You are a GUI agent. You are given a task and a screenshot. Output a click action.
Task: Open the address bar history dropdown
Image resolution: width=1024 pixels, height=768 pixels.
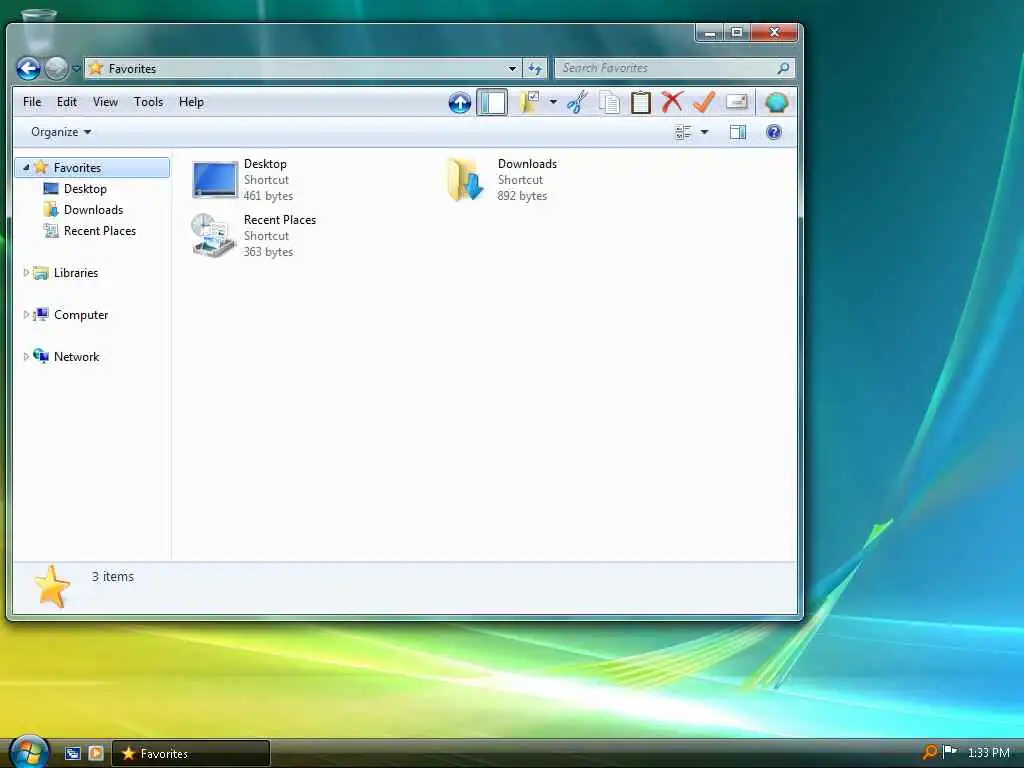513,69
